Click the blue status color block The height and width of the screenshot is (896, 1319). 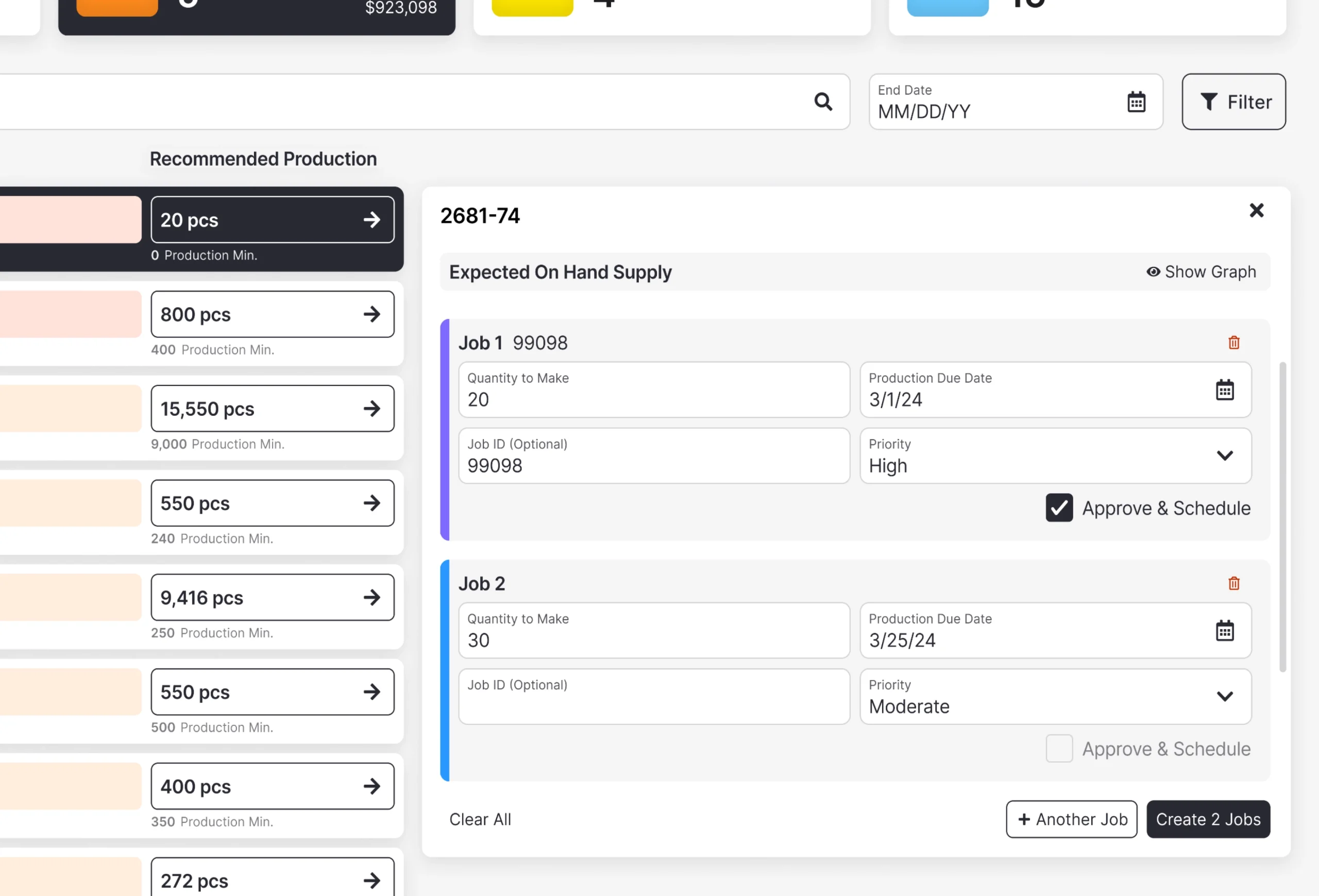[948, 8]
